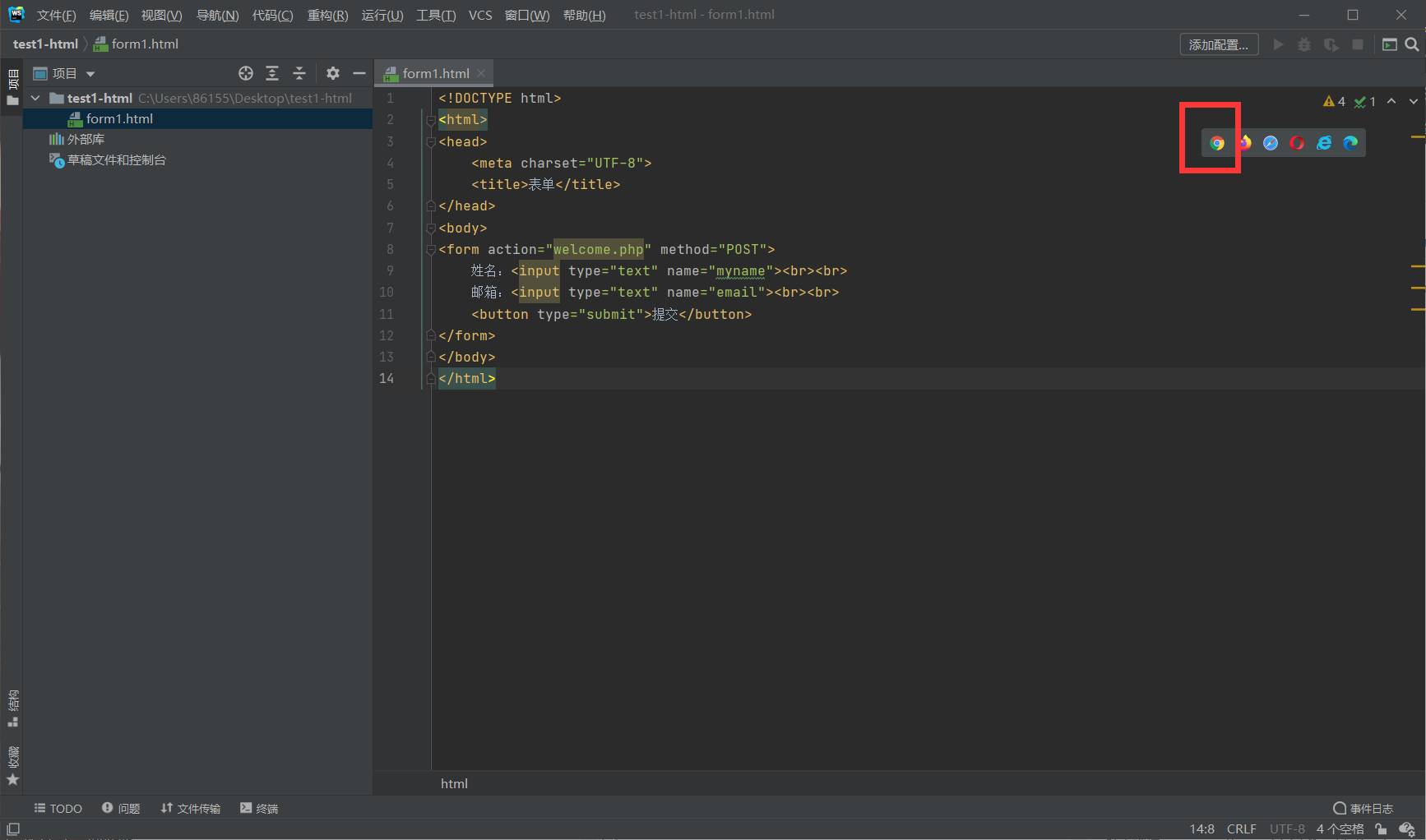Viewport: 1426px width, 840px height.
Task: Open the 运行(U) menu
Action: click(382, 15)
